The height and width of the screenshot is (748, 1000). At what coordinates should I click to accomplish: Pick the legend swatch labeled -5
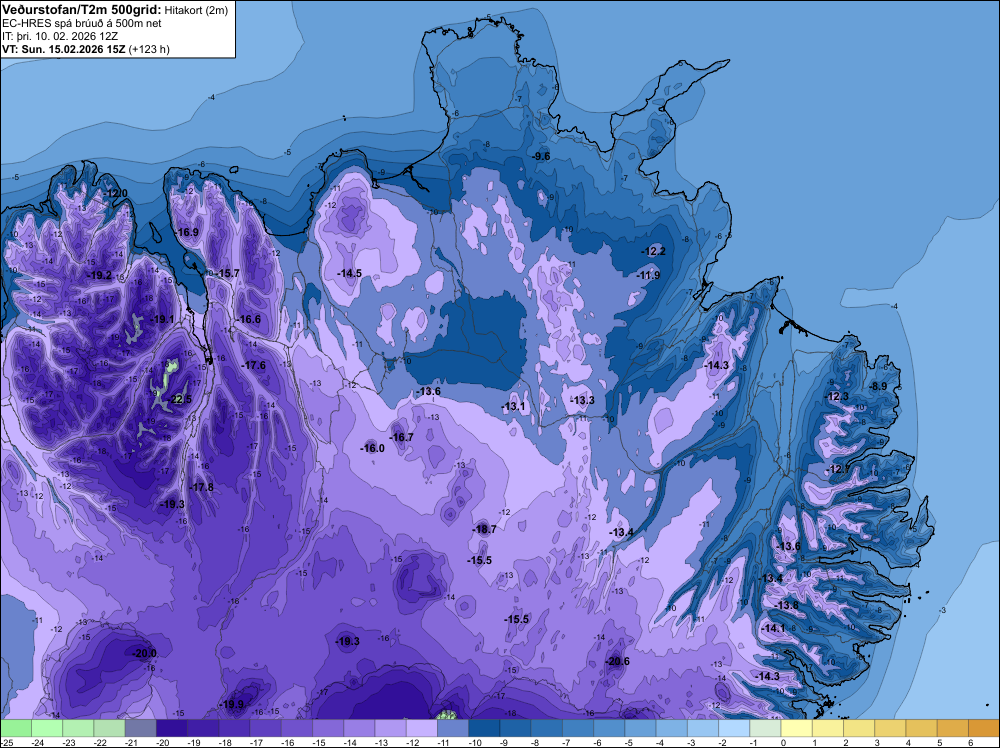tap(641, 728)
